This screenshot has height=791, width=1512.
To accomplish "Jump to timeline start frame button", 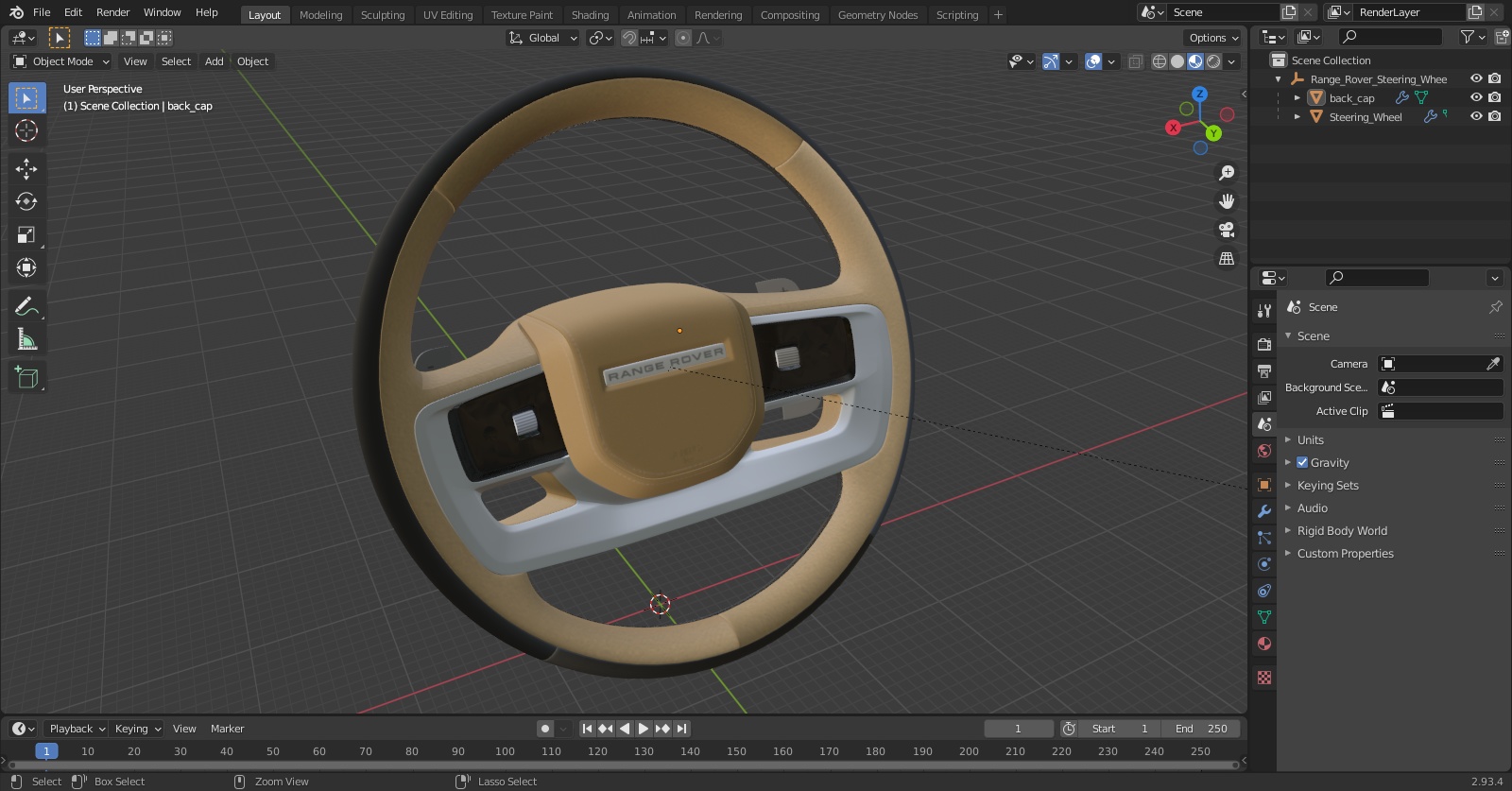I will pos(587,729).
